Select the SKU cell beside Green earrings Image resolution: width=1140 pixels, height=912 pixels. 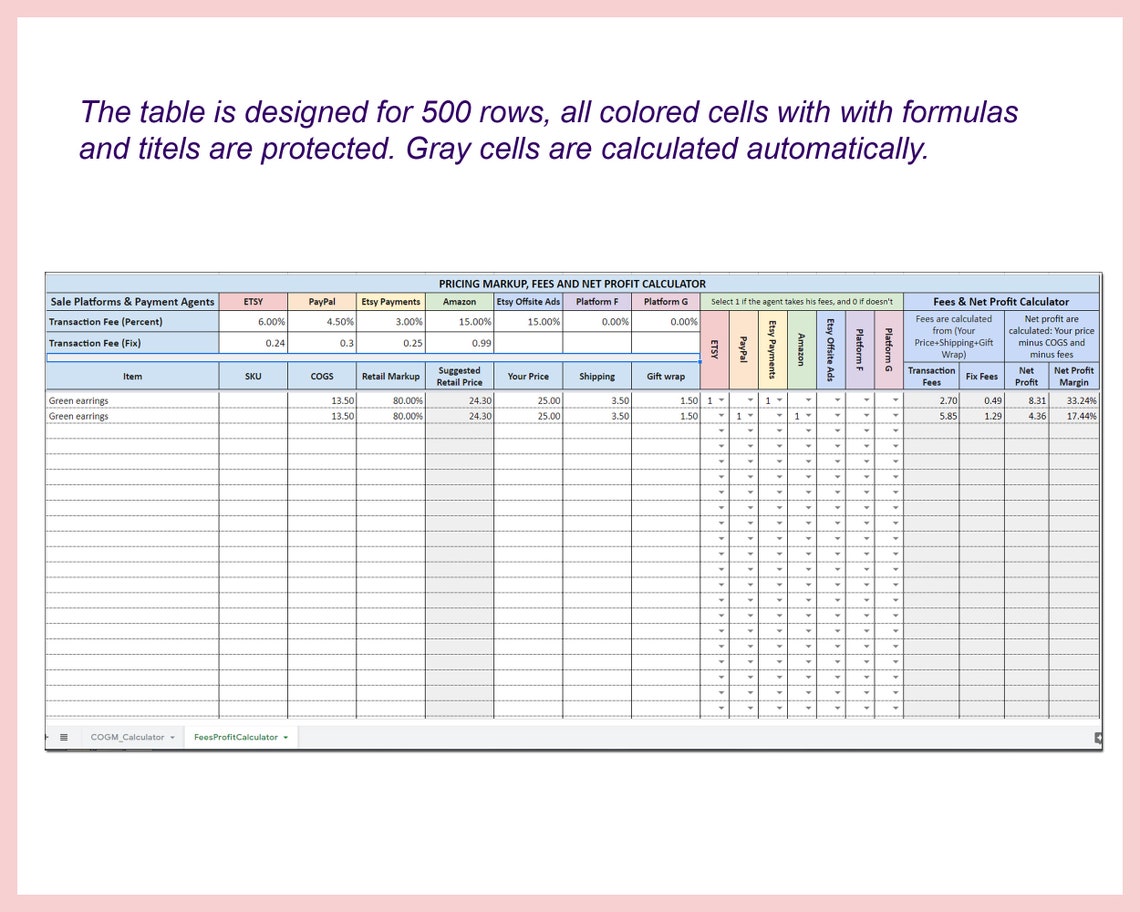pyautogui.click(x=253, y=399)
